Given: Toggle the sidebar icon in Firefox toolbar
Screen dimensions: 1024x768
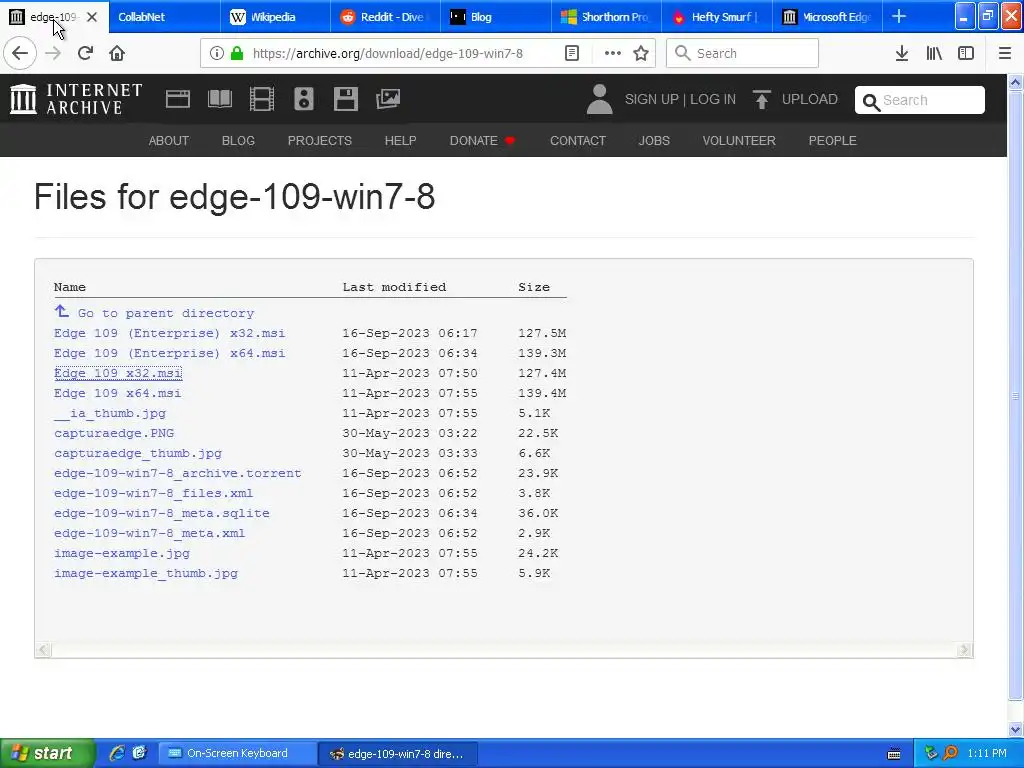Looking at the screenshot, I should click(966, 54).
